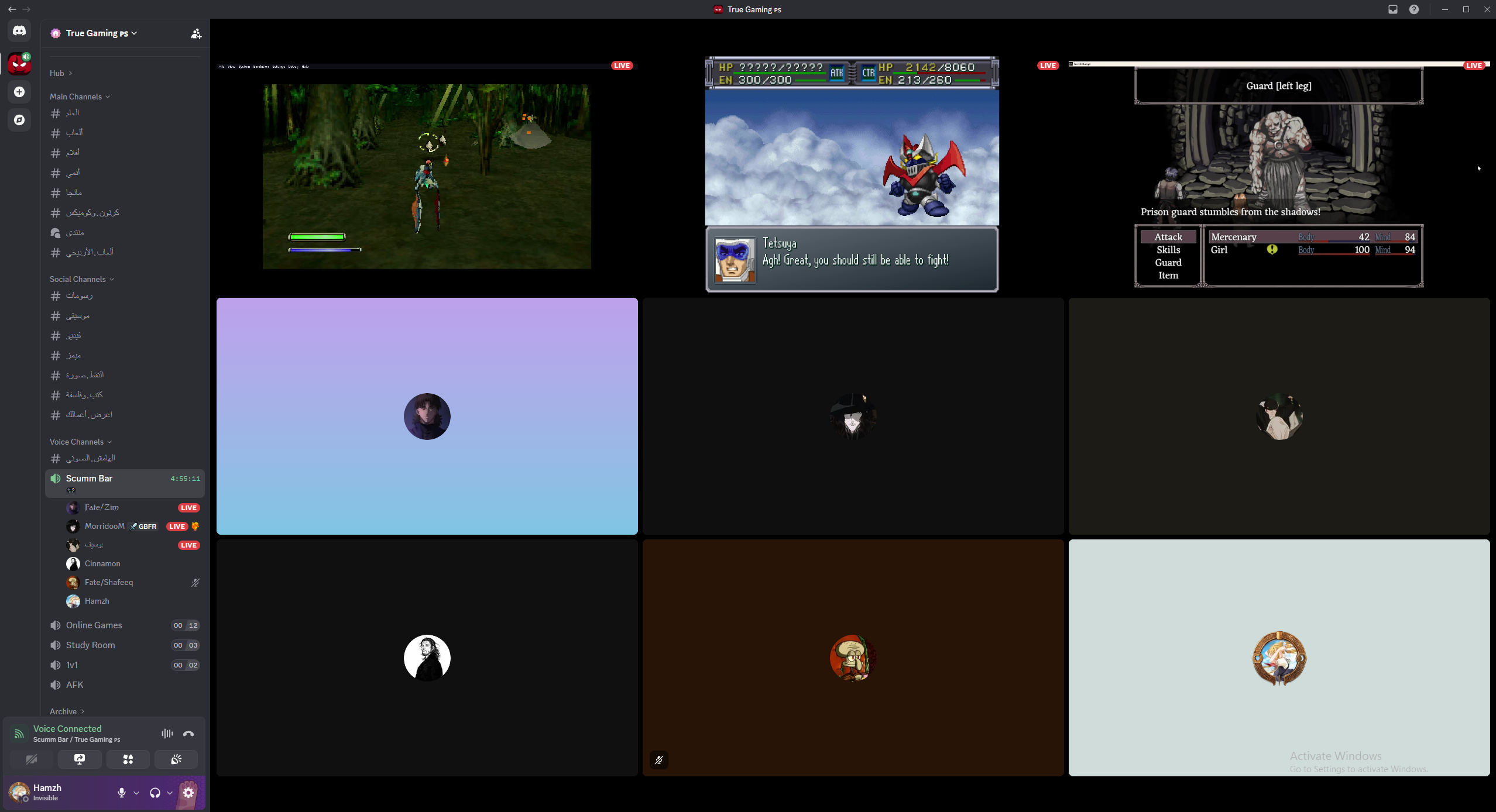The image size is (1496, 812).
Task: Open the رسومات text channel
Action: [x=125, y=296]
